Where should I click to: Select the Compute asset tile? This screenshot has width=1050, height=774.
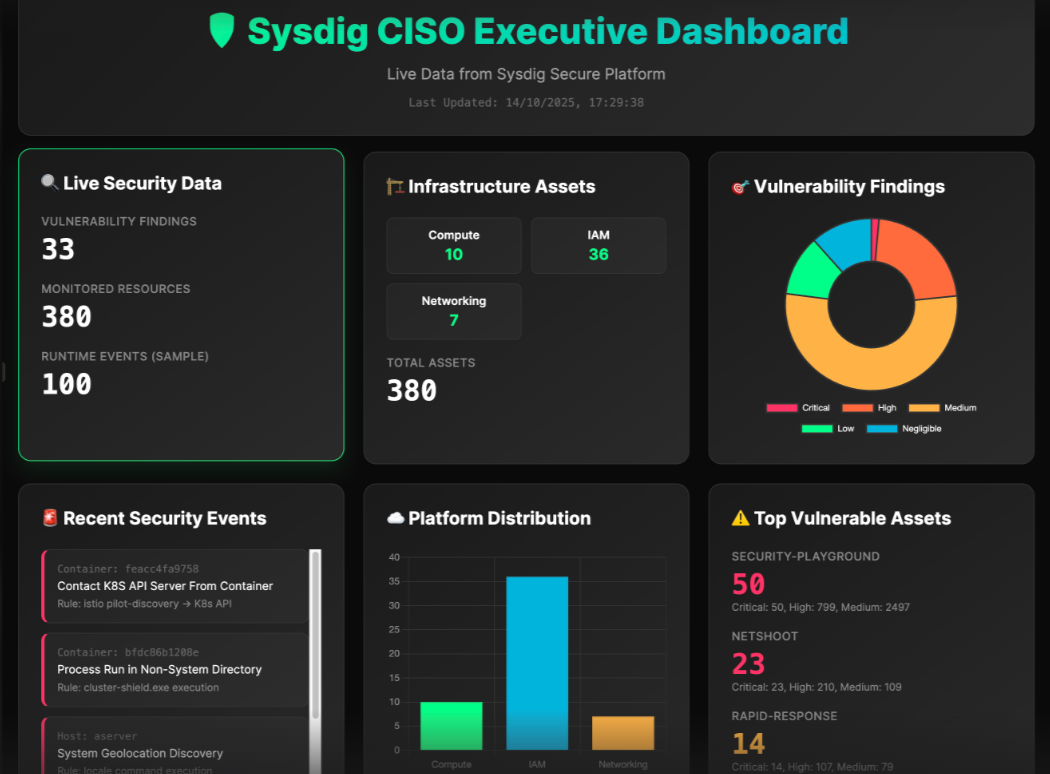coord(454,245)
